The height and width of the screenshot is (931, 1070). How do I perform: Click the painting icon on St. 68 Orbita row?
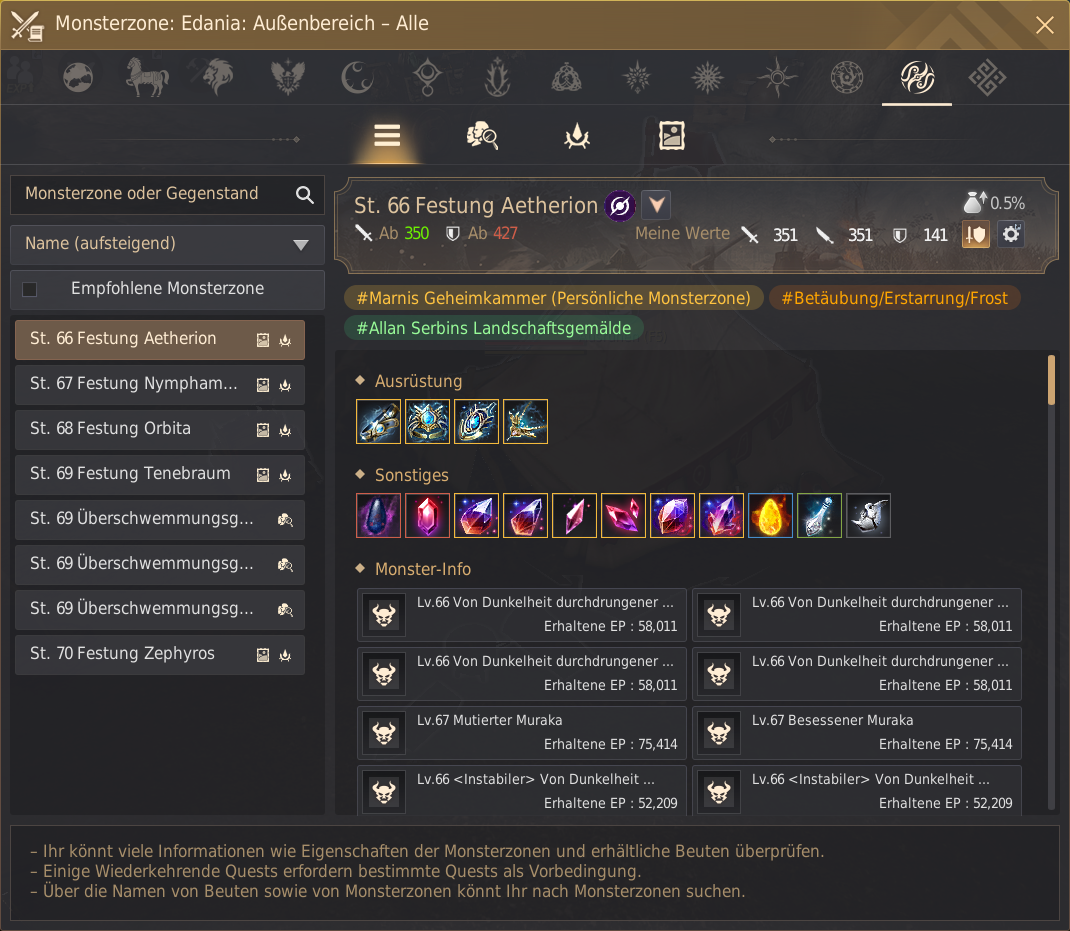(x=263, y=430)
